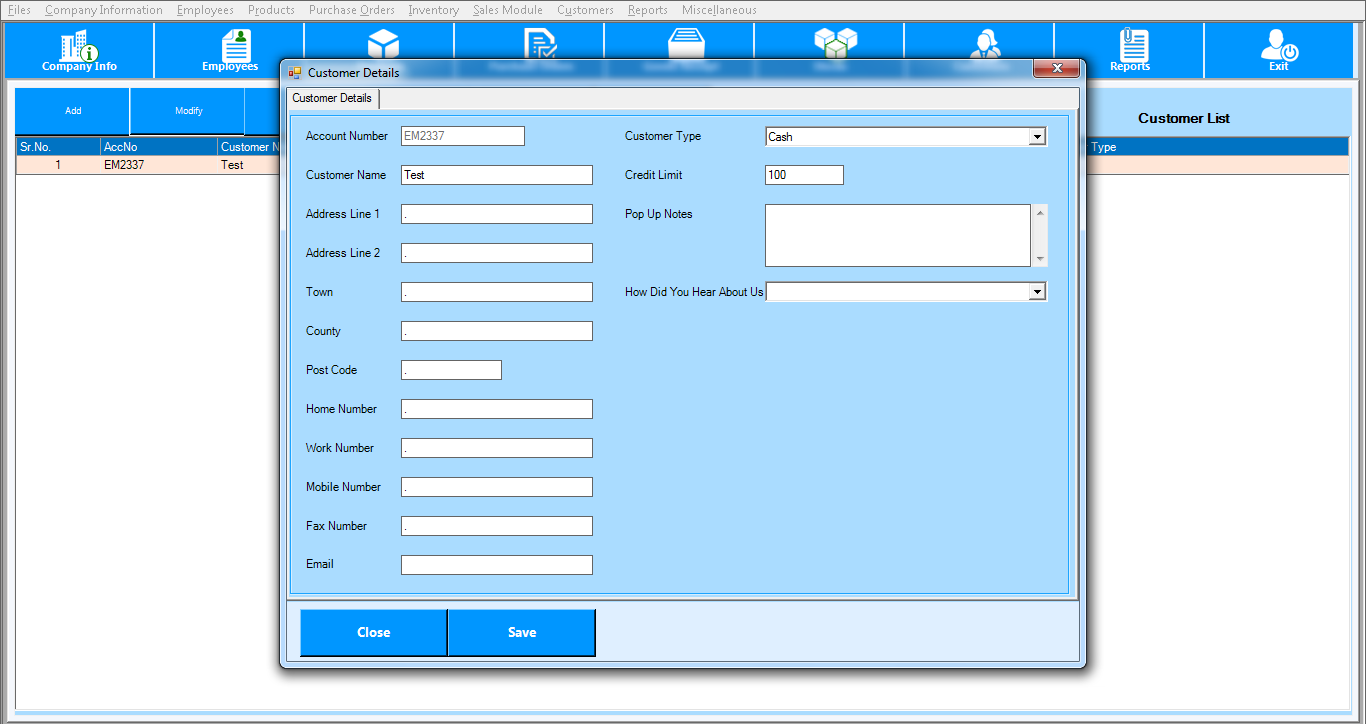This screenshot has width=1366, height=724.
Task: Click into the Email input field
Action: coord(496,565)
